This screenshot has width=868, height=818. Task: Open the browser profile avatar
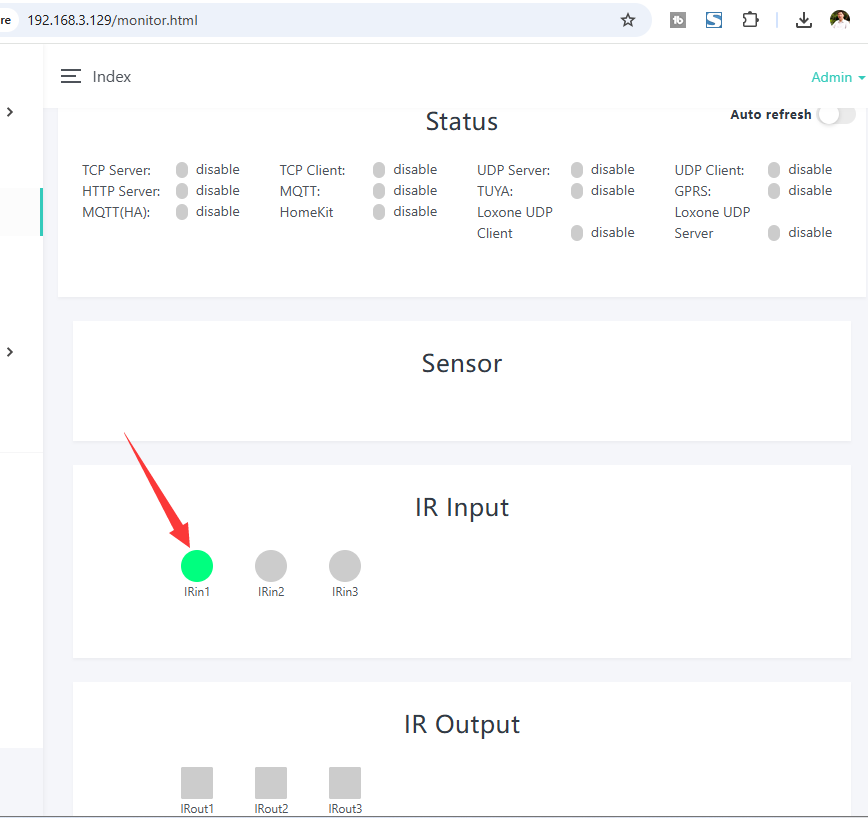pos(840,20)
